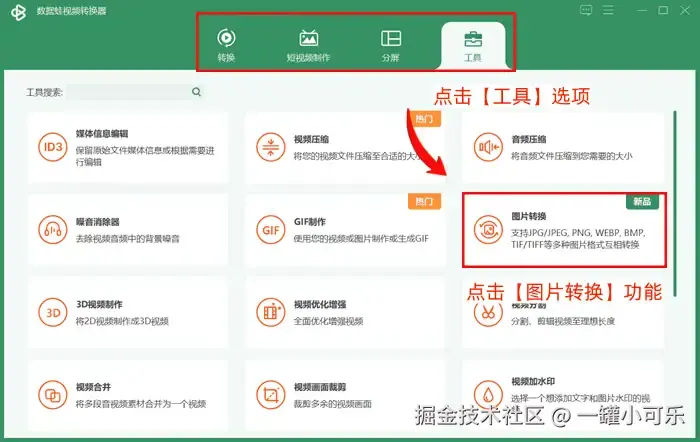Click the scissors video trimming icon
The height and width of the screenshot is (442, 700).
(x=488, y=313)
